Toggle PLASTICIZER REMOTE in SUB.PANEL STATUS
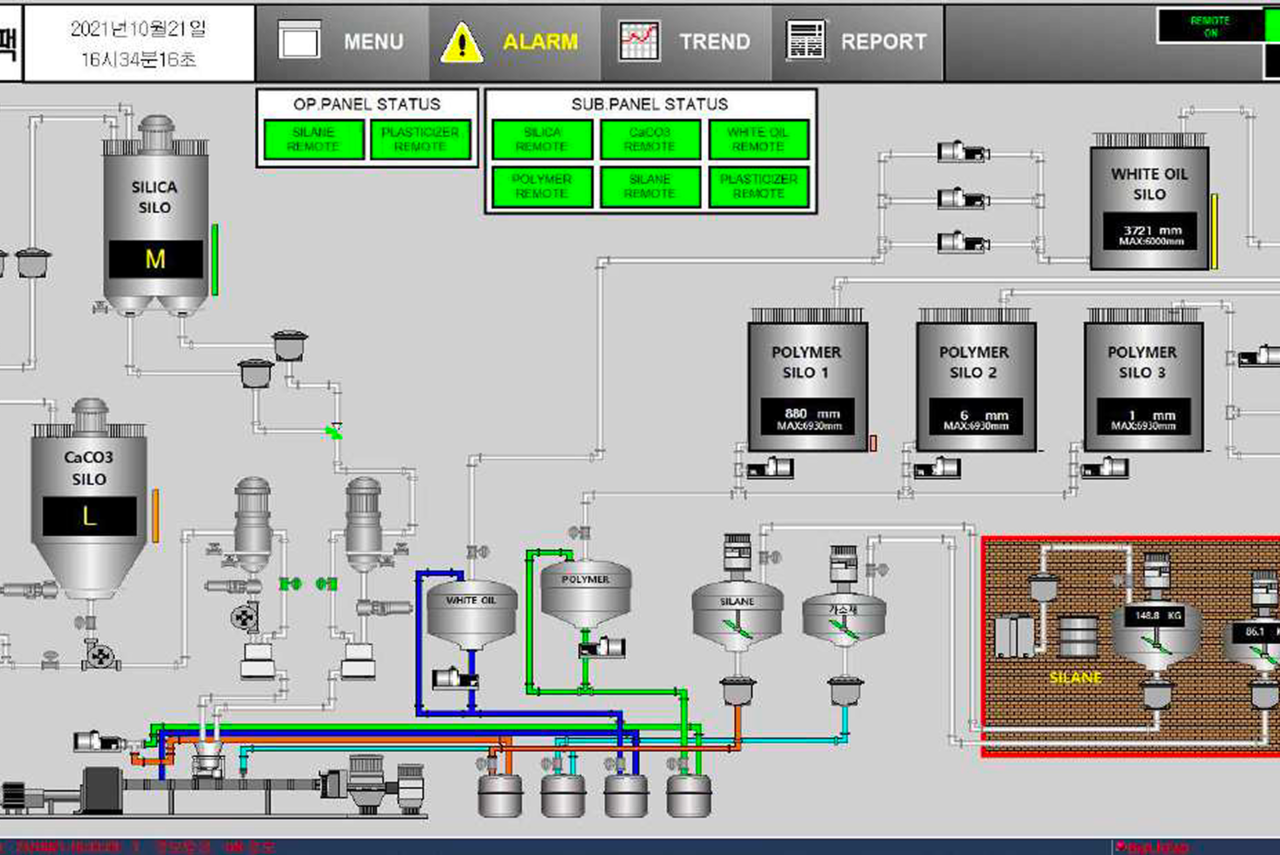The height and width of the screenshot is (855, 1280). point(758,186)
